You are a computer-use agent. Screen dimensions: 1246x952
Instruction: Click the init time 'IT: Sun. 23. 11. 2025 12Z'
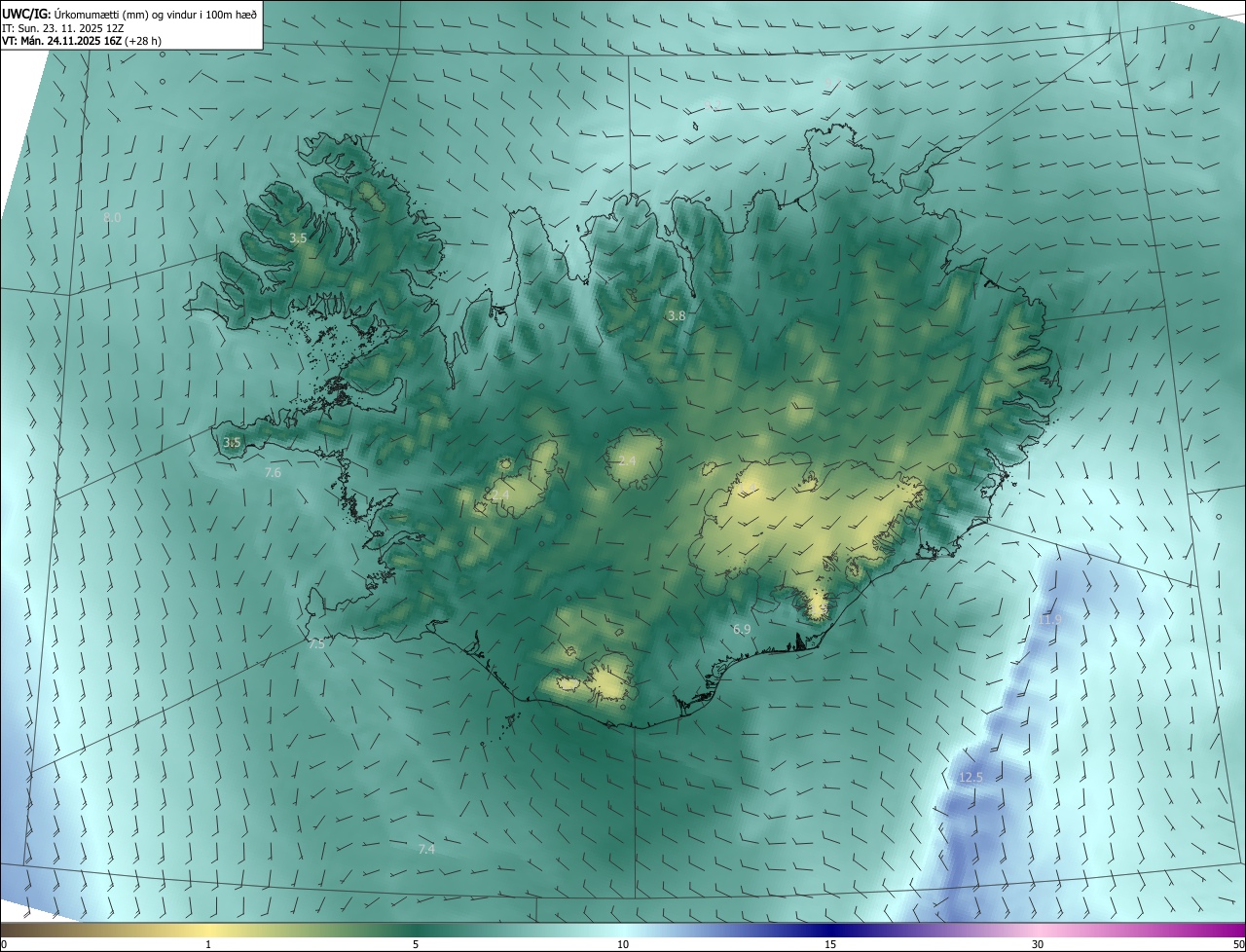61,27
